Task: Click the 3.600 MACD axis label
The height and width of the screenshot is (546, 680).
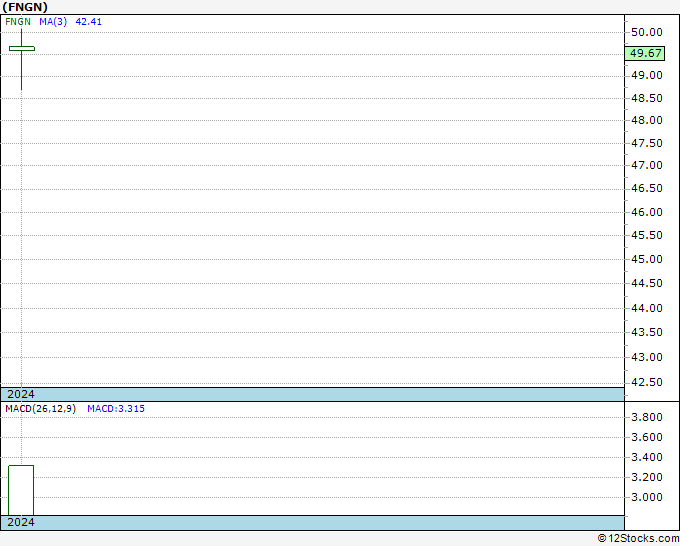Action: (x=647, y=437)
